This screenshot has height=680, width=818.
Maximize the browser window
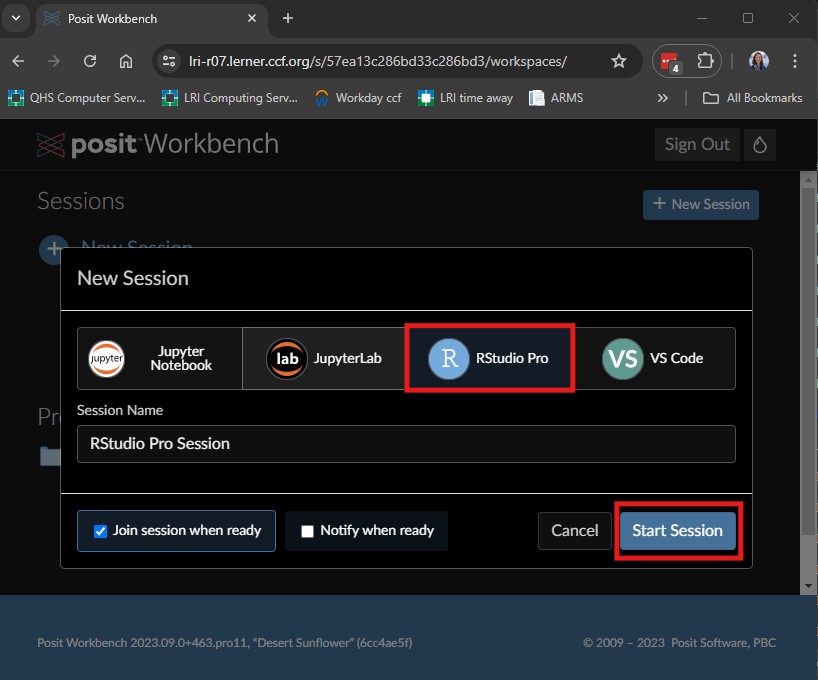pos(748,18)
